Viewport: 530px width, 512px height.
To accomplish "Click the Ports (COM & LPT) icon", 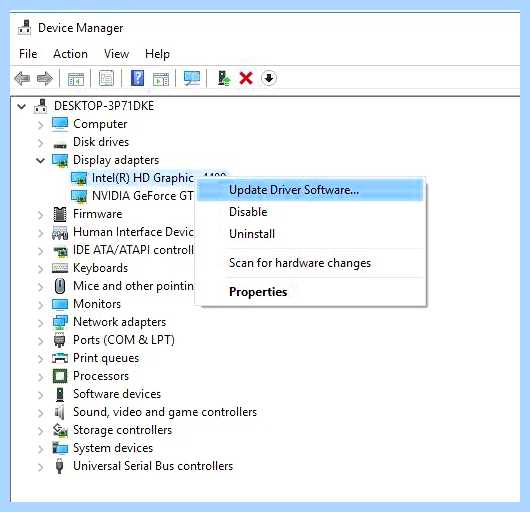I will (59, 340).
